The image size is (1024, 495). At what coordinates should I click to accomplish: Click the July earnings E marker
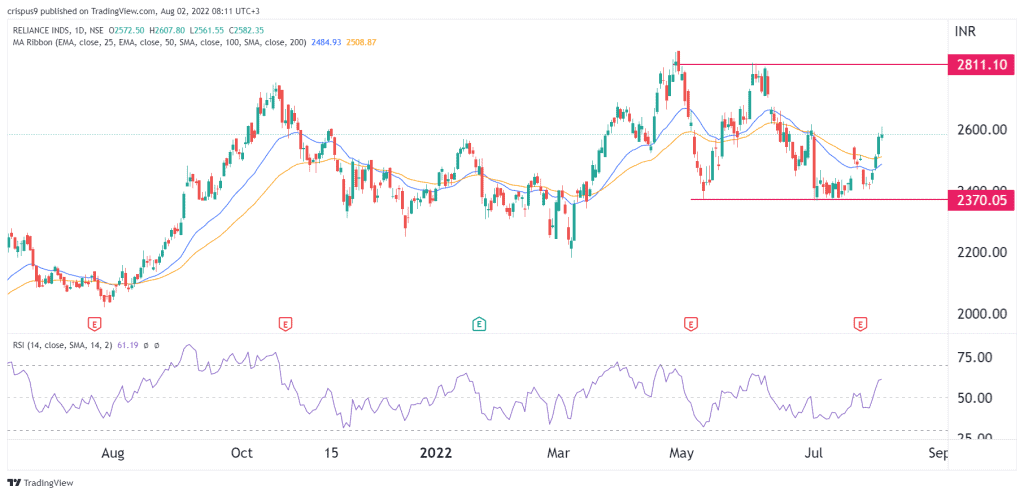(x=861, y=323)
